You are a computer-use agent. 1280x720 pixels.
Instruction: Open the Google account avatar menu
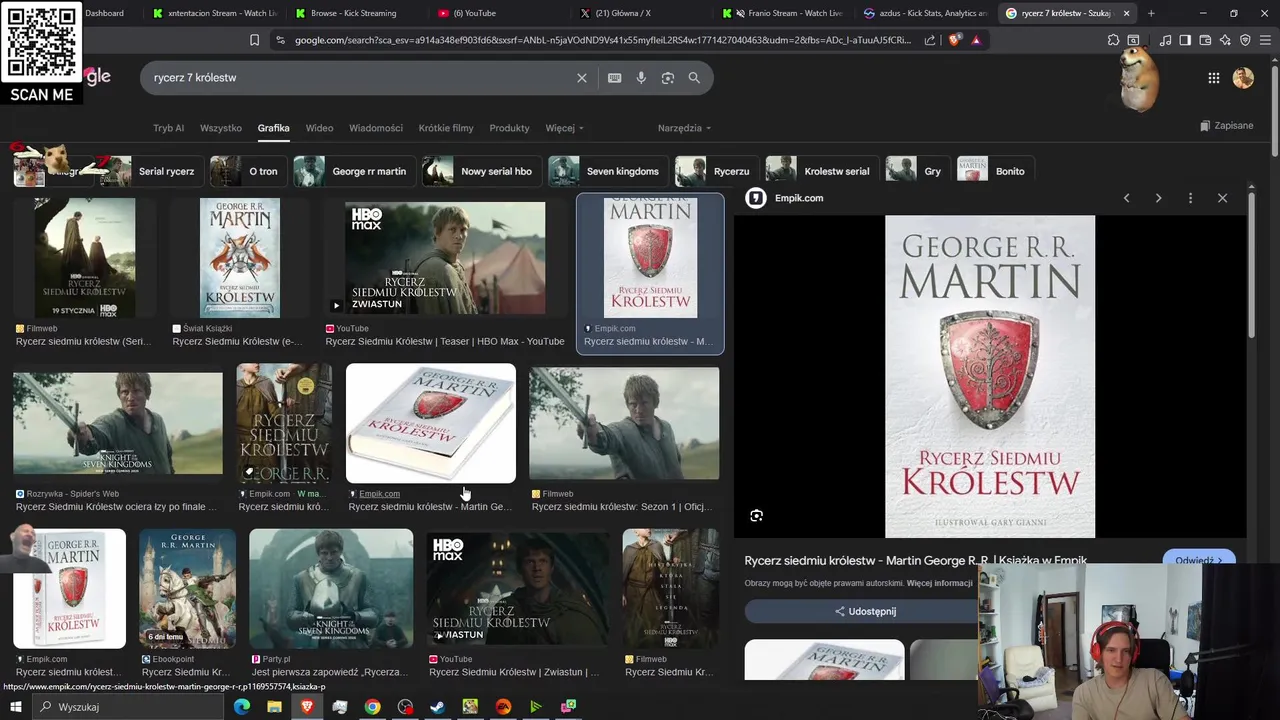tap(1243, 78)
